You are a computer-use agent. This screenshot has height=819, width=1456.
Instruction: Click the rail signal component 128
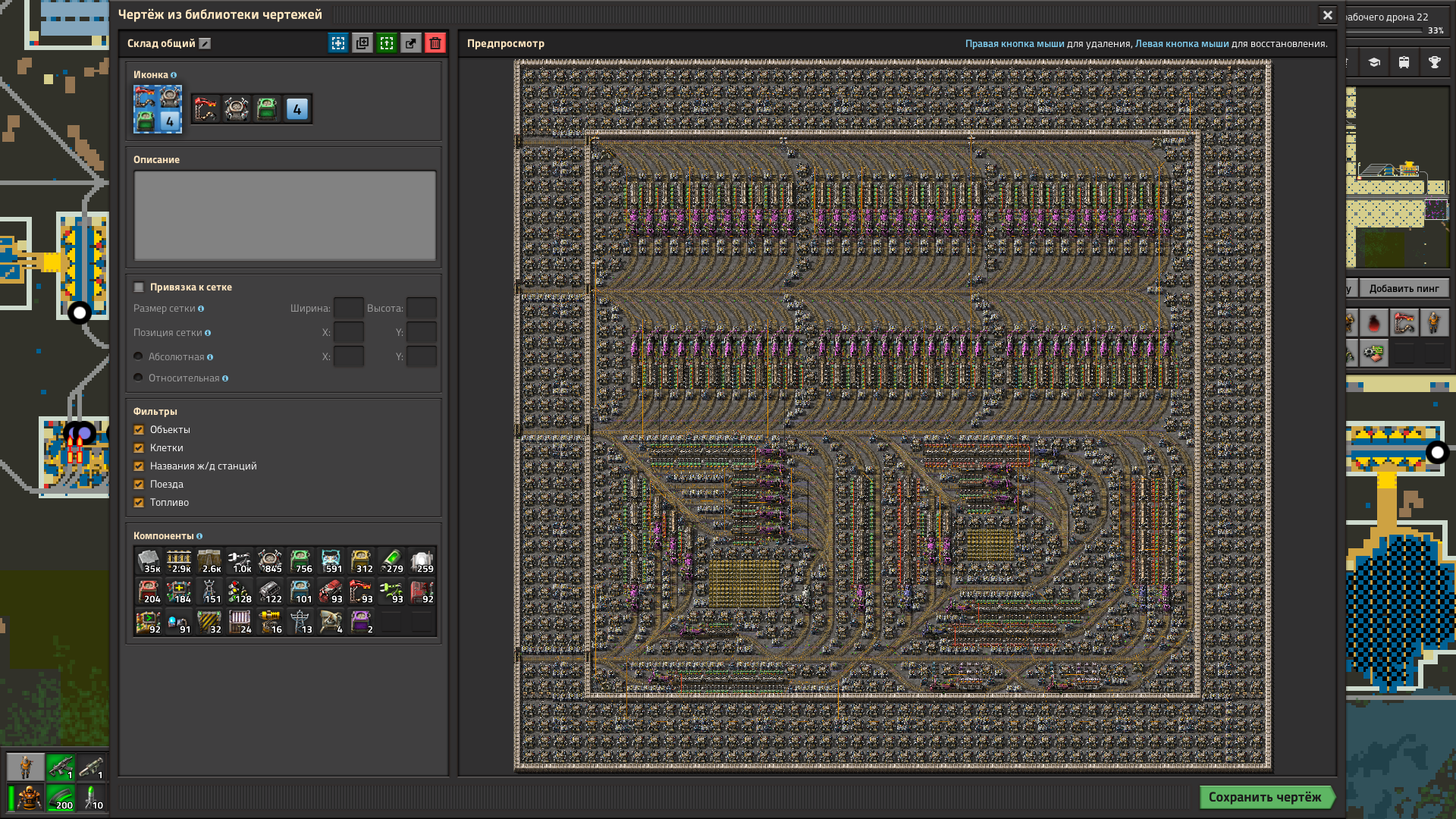240,591
